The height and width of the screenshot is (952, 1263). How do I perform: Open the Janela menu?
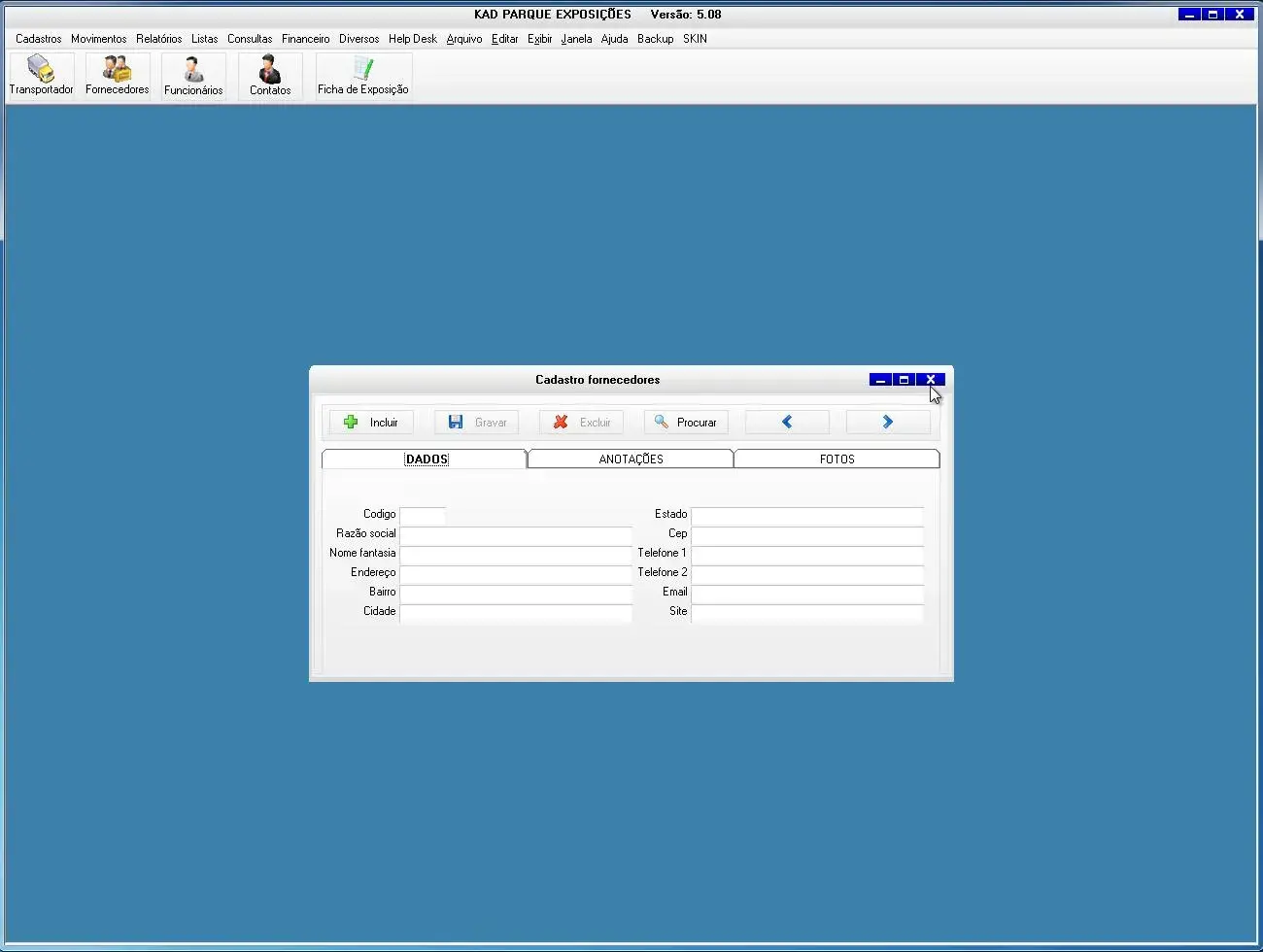point(577,39)
